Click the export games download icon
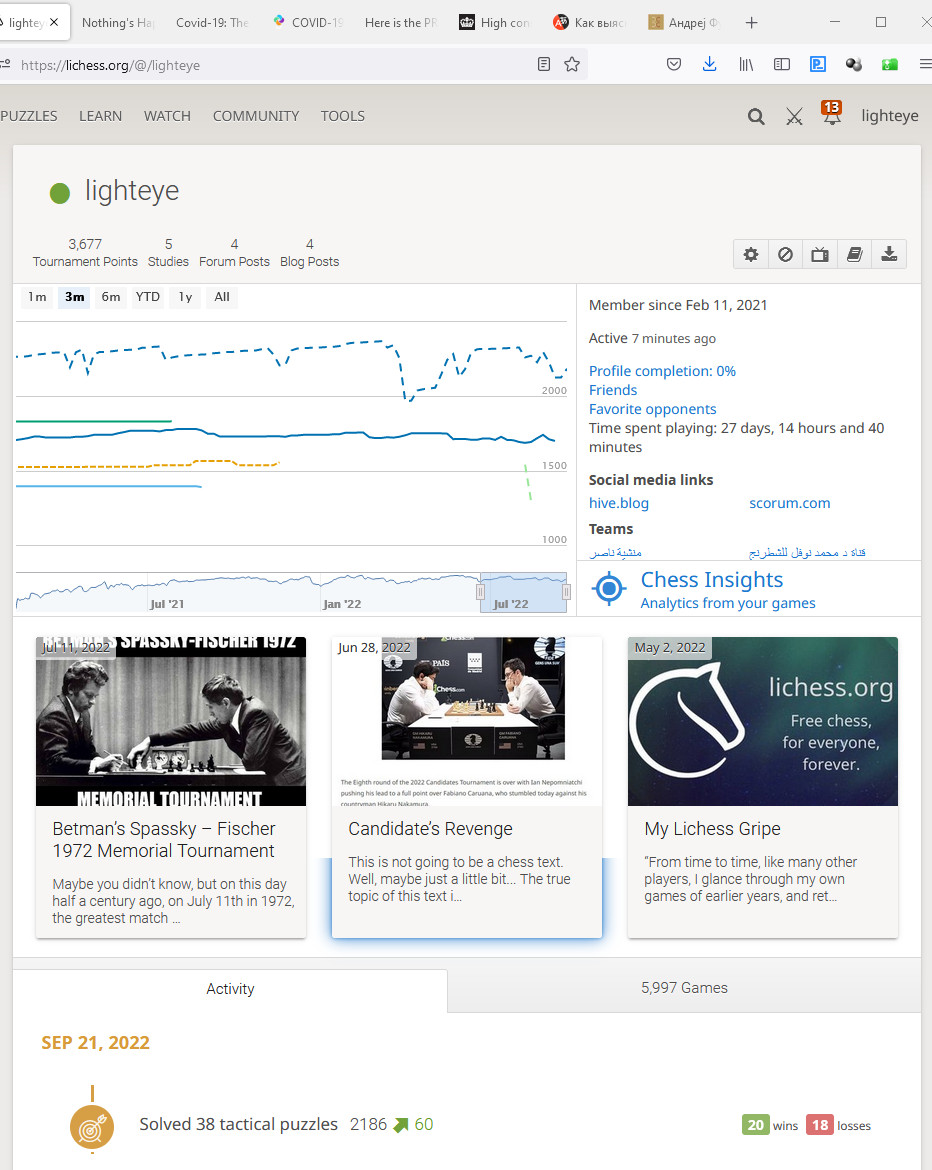This screenshot has width=932, height=1170. click(889, 254)
